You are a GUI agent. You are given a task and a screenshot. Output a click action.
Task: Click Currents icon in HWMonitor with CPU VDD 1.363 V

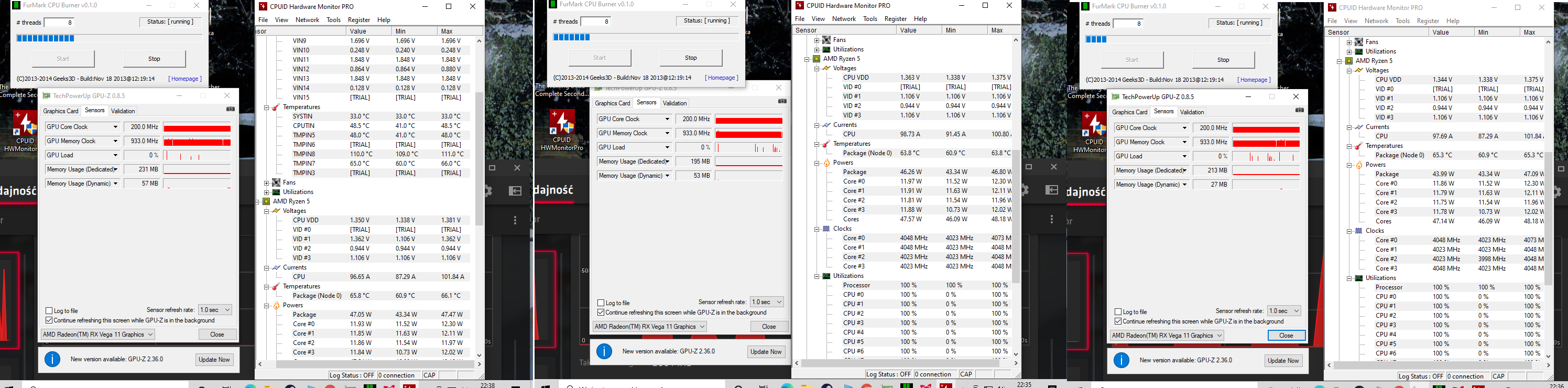pyautogui.click(x=826, y=125)
